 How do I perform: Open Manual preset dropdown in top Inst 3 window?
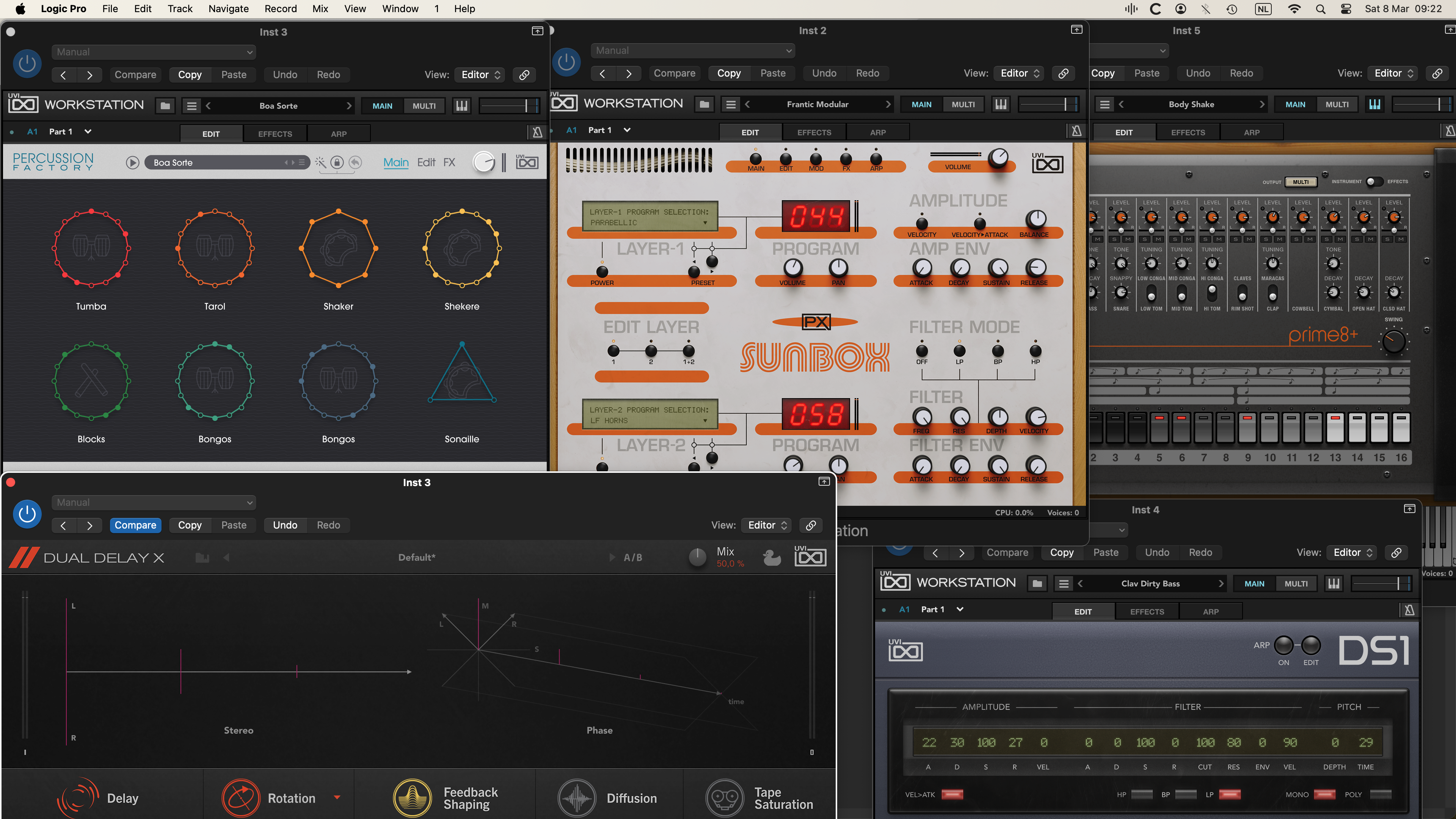click(154, 52)
